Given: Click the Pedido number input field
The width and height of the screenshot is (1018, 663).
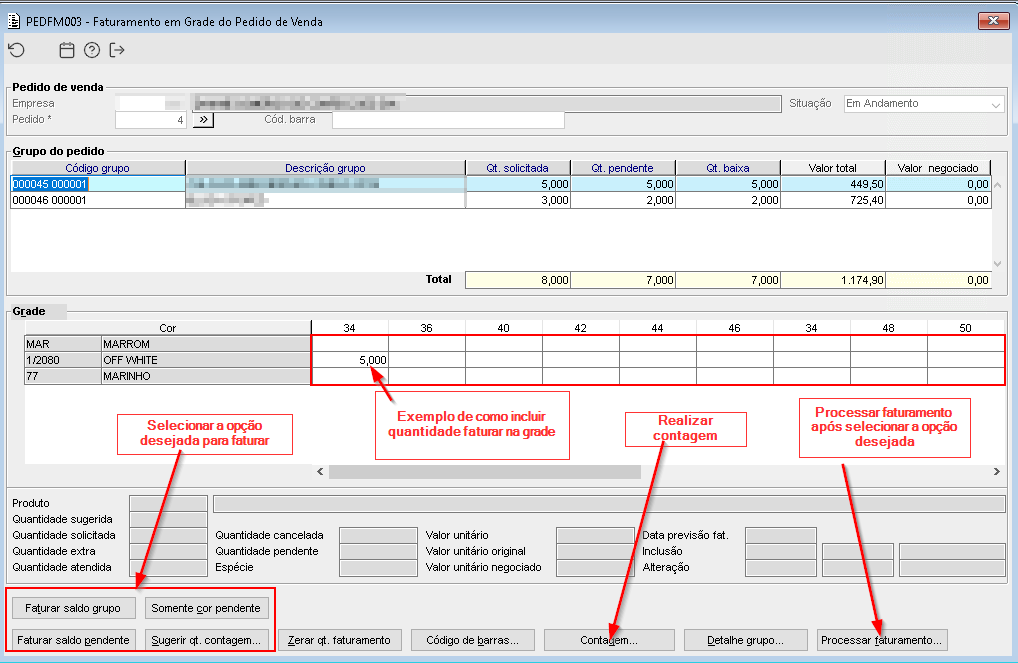Looking at the screenshot, I should 151,119.
